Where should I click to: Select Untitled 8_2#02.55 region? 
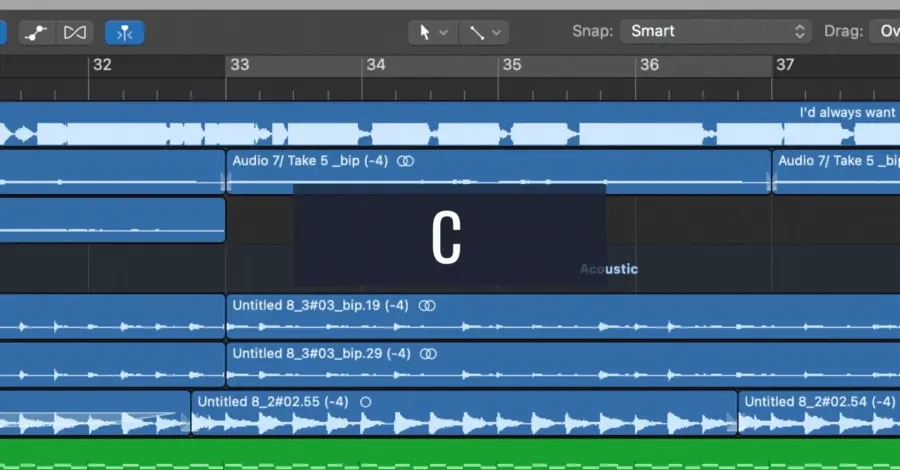pos(464,413)
